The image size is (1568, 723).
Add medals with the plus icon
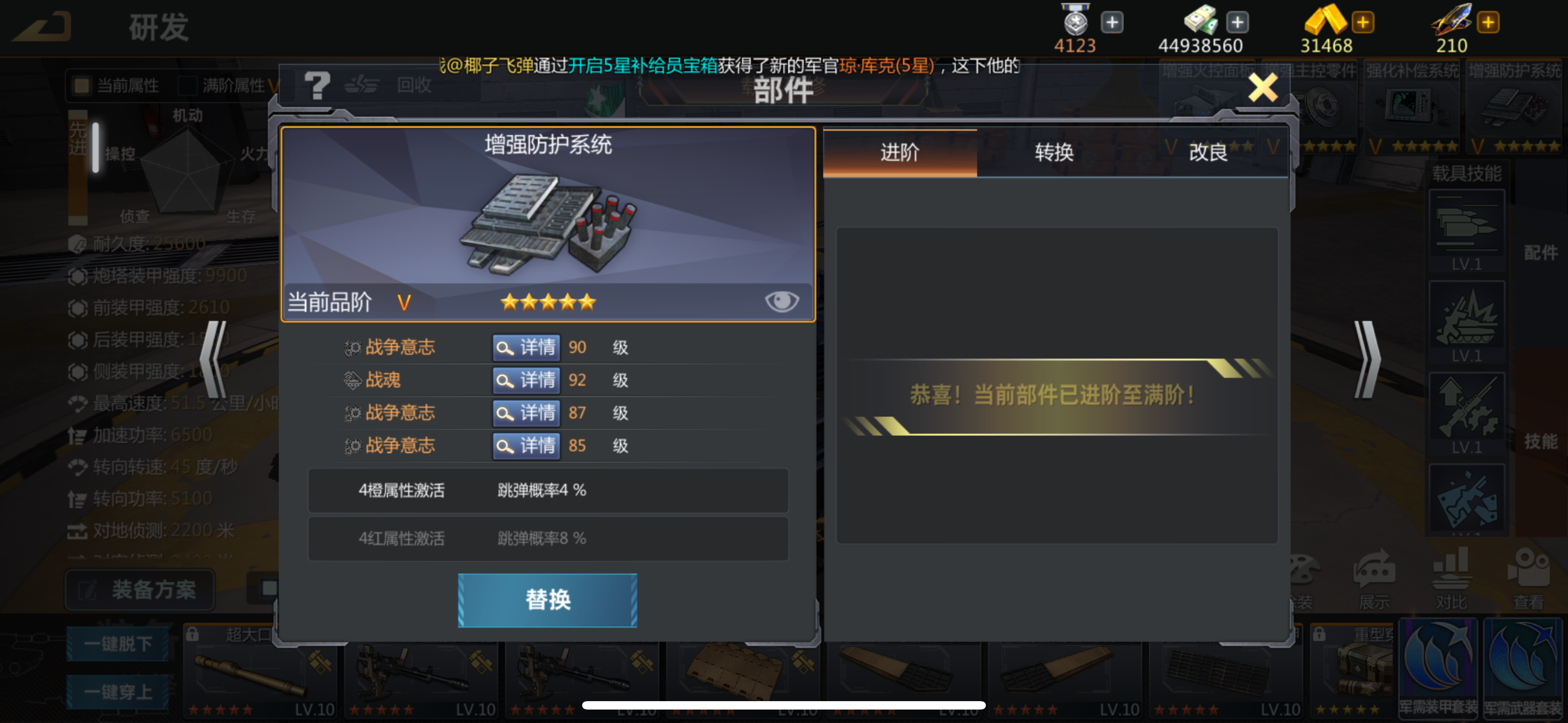tap(1112, 22)
